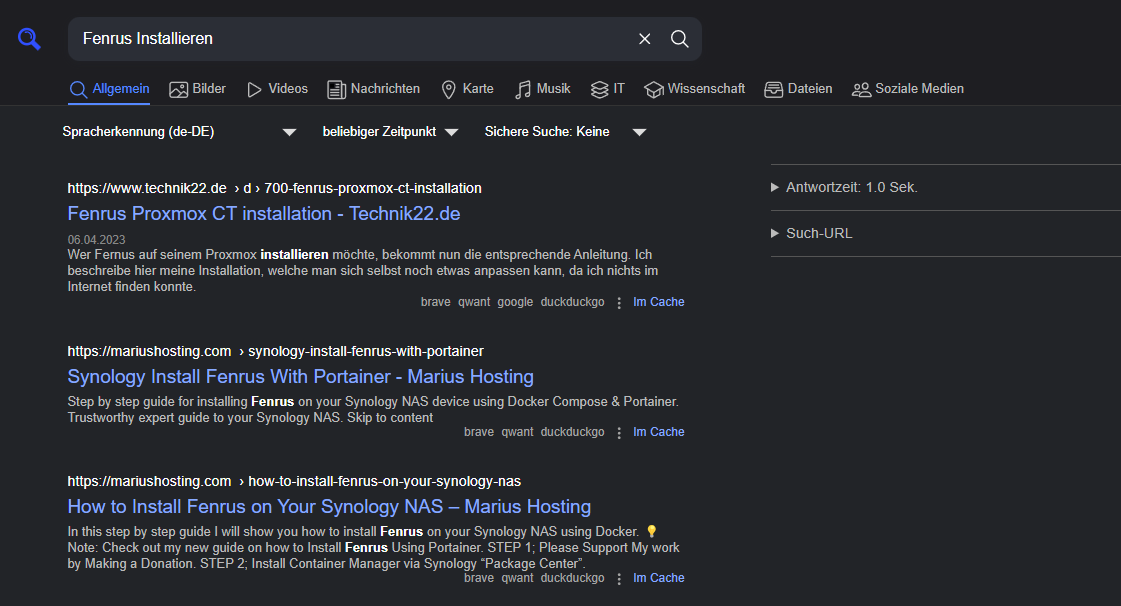Click the brave label on Portainer result
1121x606 pixels.
pos(479,432)
